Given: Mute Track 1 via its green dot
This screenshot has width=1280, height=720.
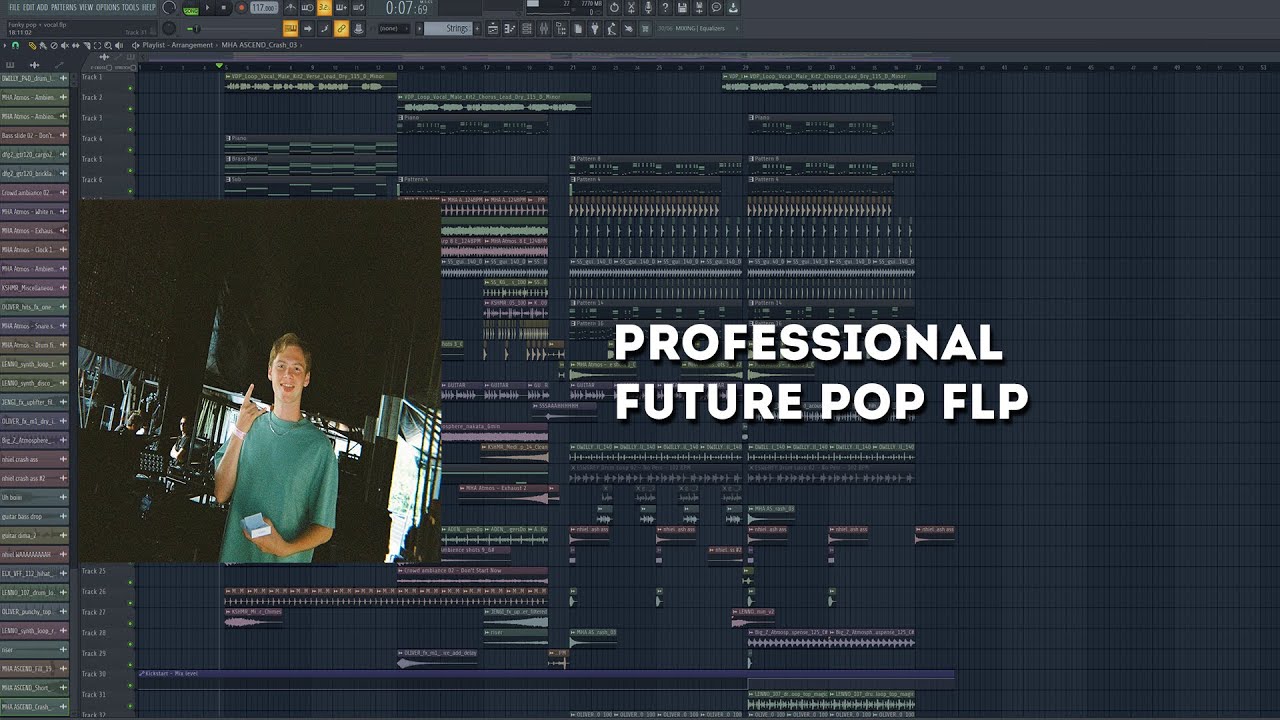Looking at the screenshot, I should tap(130, 87).
